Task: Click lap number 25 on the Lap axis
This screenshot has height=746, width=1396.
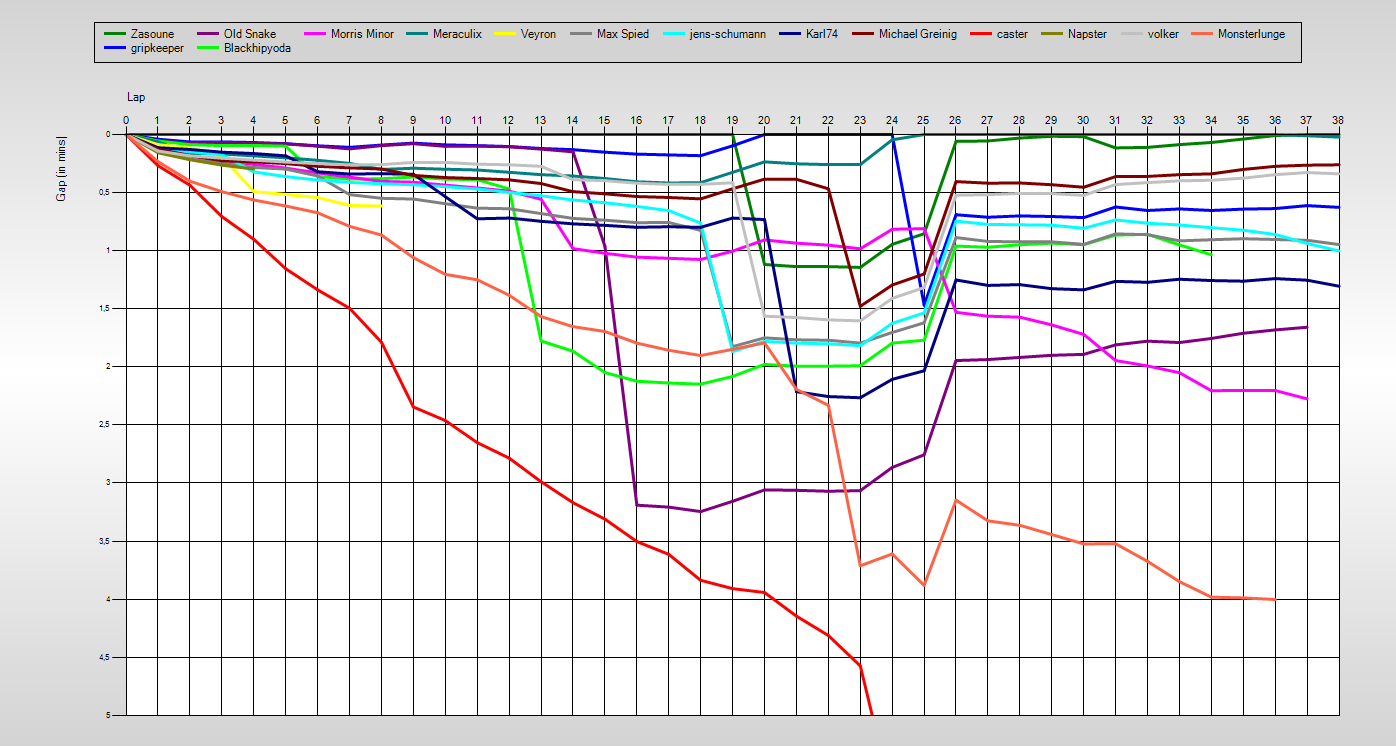Action: coord(924,120)
